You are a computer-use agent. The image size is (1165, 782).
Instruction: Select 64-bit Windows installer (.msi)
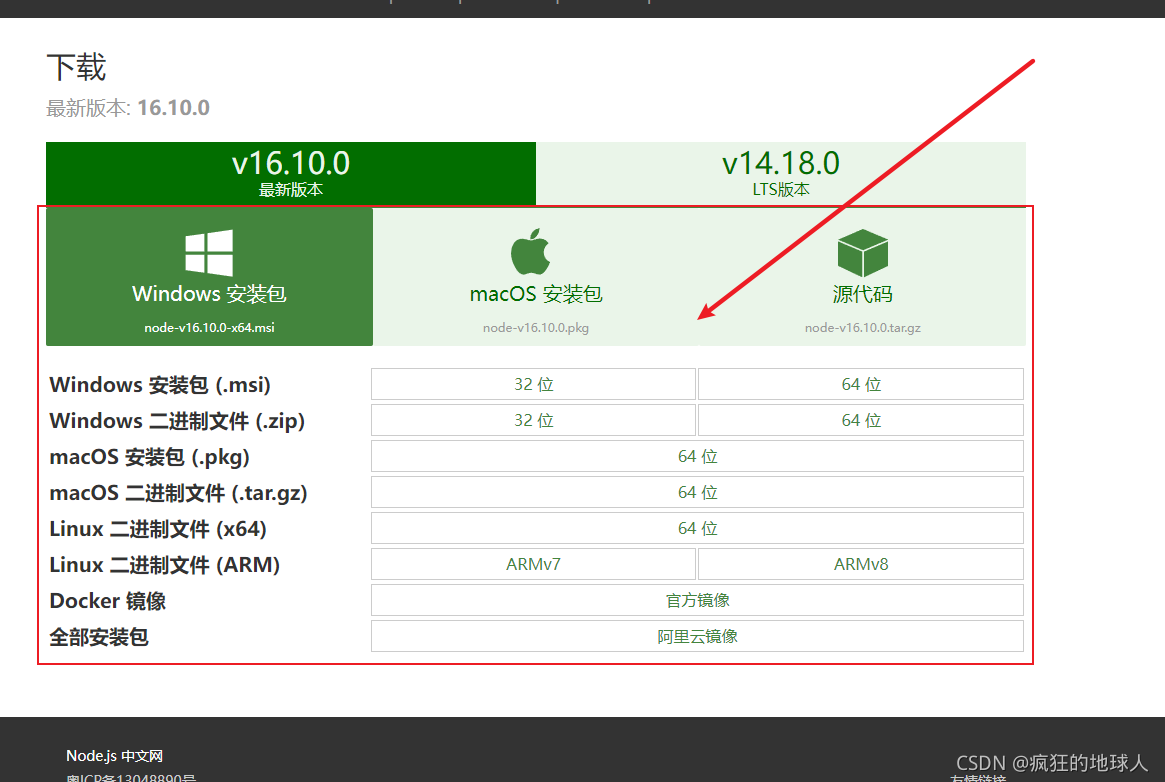point(861,384)
